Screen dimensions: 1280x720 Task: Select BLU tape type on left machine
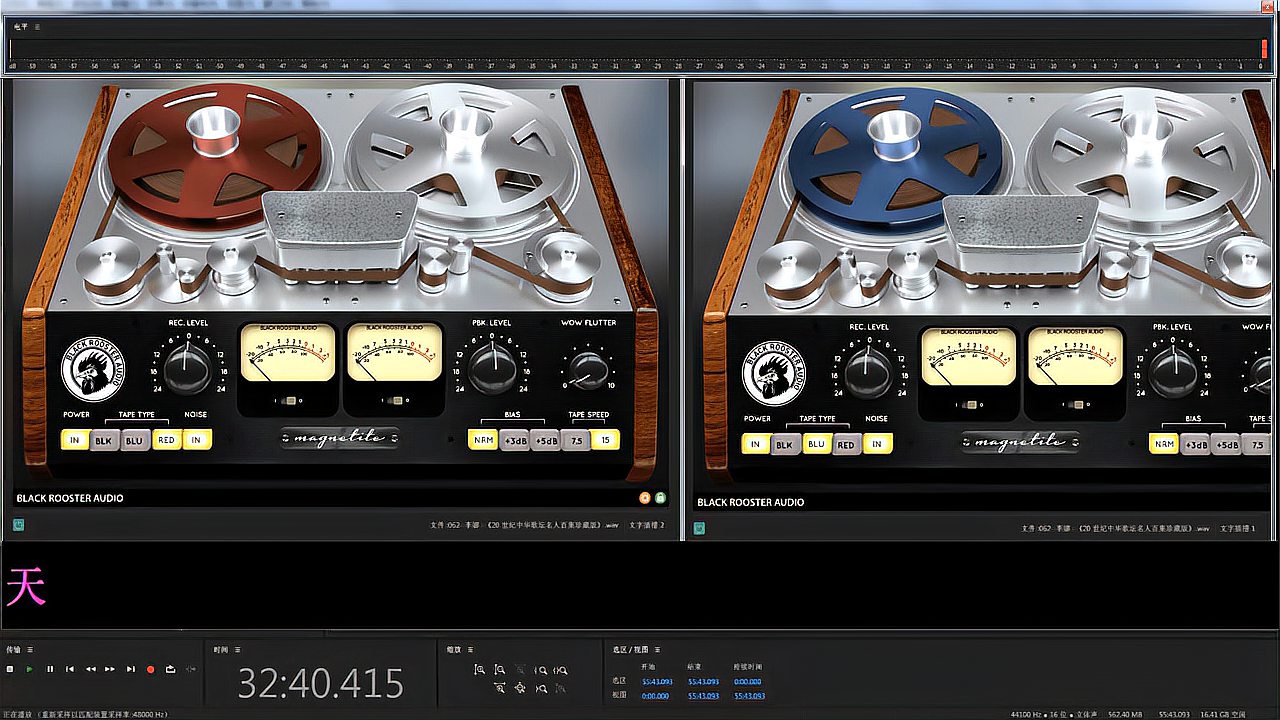click(x=135, y=440)
